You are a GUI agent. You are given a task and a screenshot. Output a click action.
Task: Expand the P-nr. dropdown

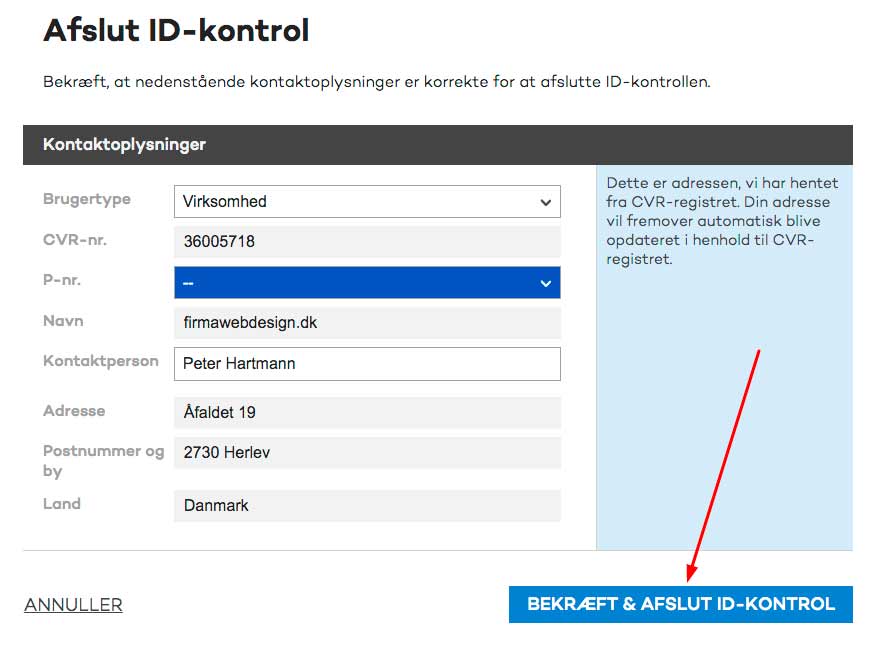(x=367, y=282)
